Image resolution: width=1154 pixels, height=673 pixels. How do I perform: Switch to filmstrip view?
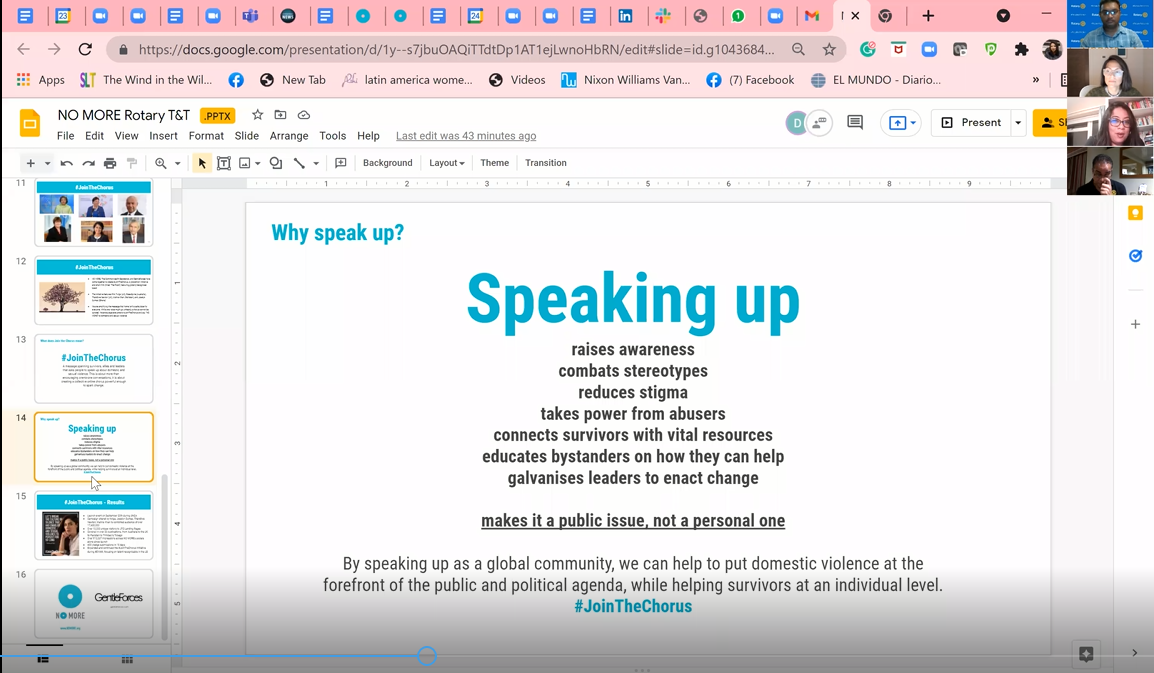point(43,659)
